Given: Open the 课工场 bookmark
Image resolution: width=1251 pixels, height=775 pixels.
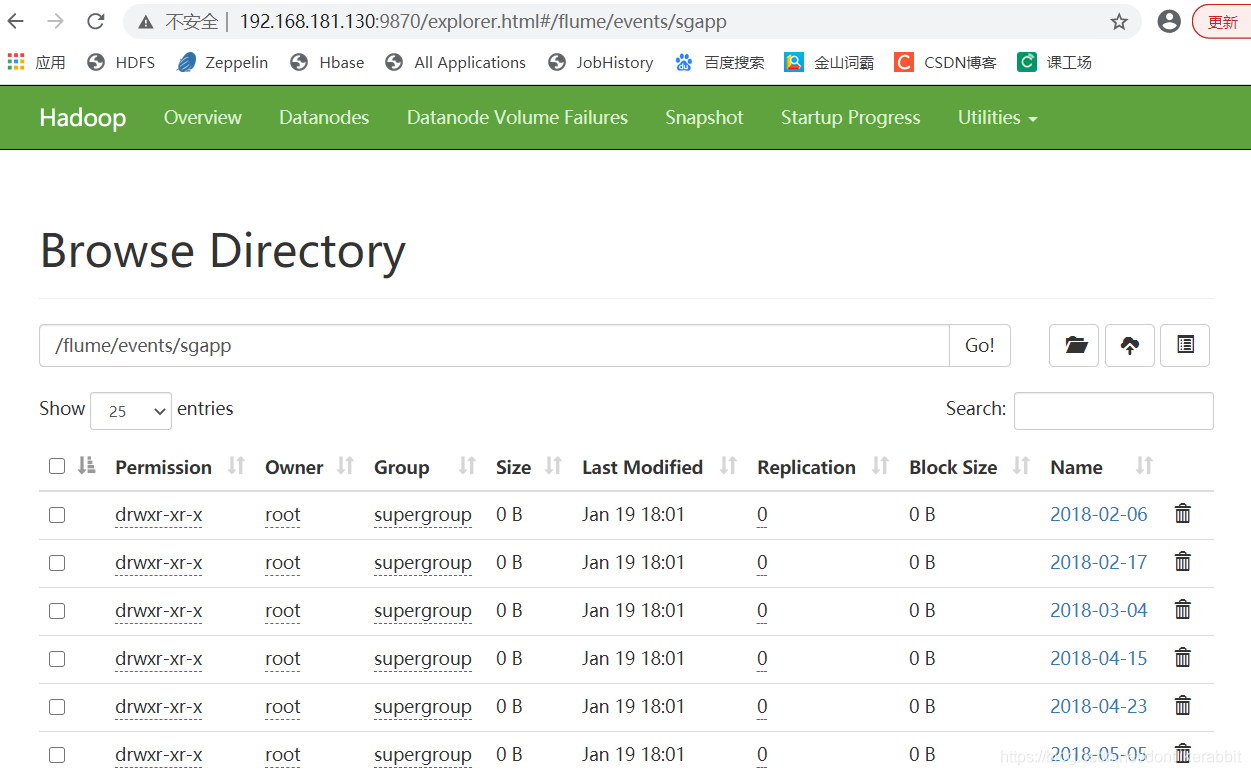Looking at the screenshot, I should (1054, 62).
